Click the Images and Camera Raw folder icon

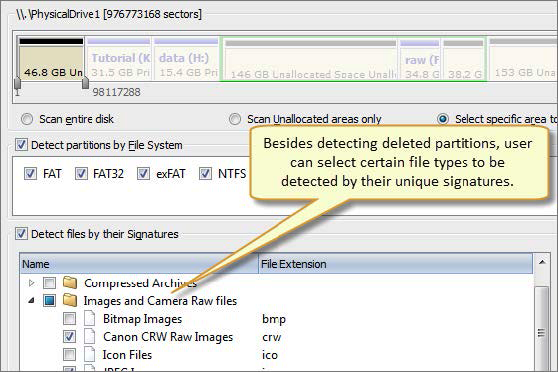[70, 300]
